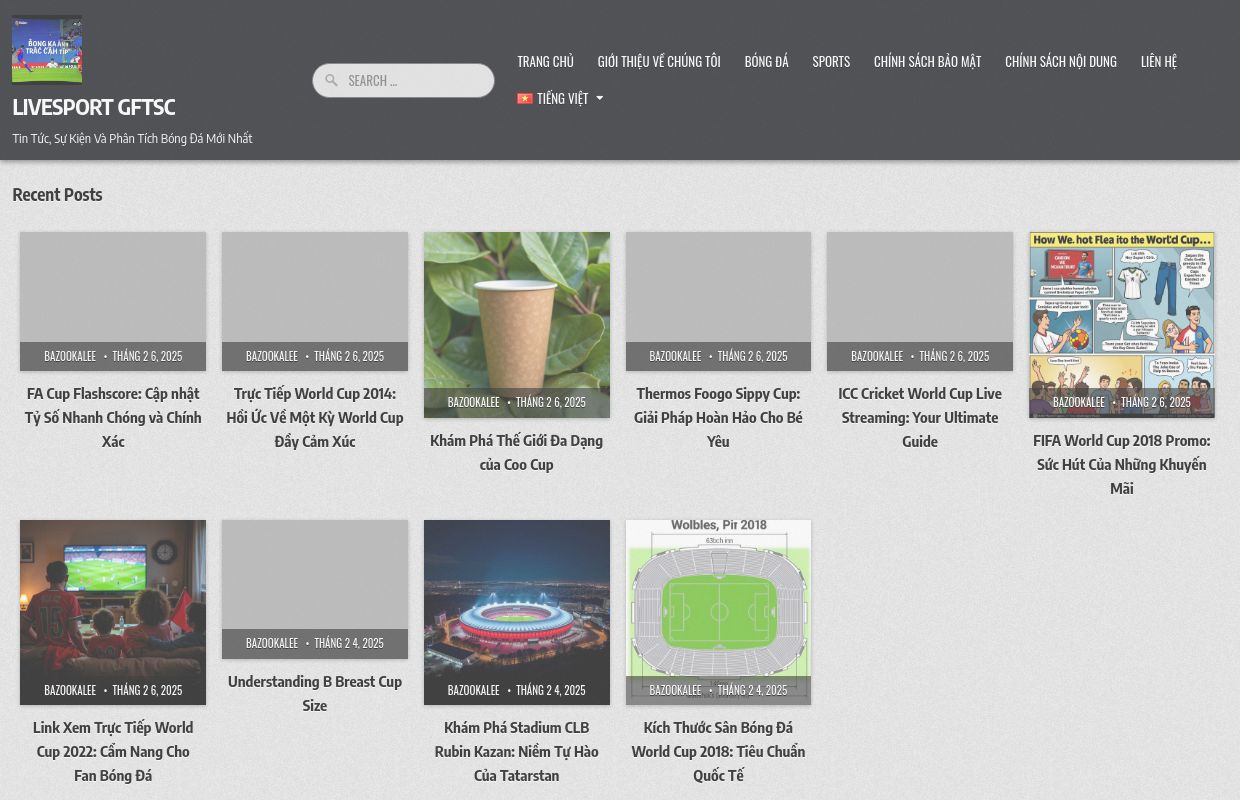The height and width of the screenshot is (800, 1240).
Task: Open Chính Sách Bảo Mật page
Action: (x=927, y=61)
